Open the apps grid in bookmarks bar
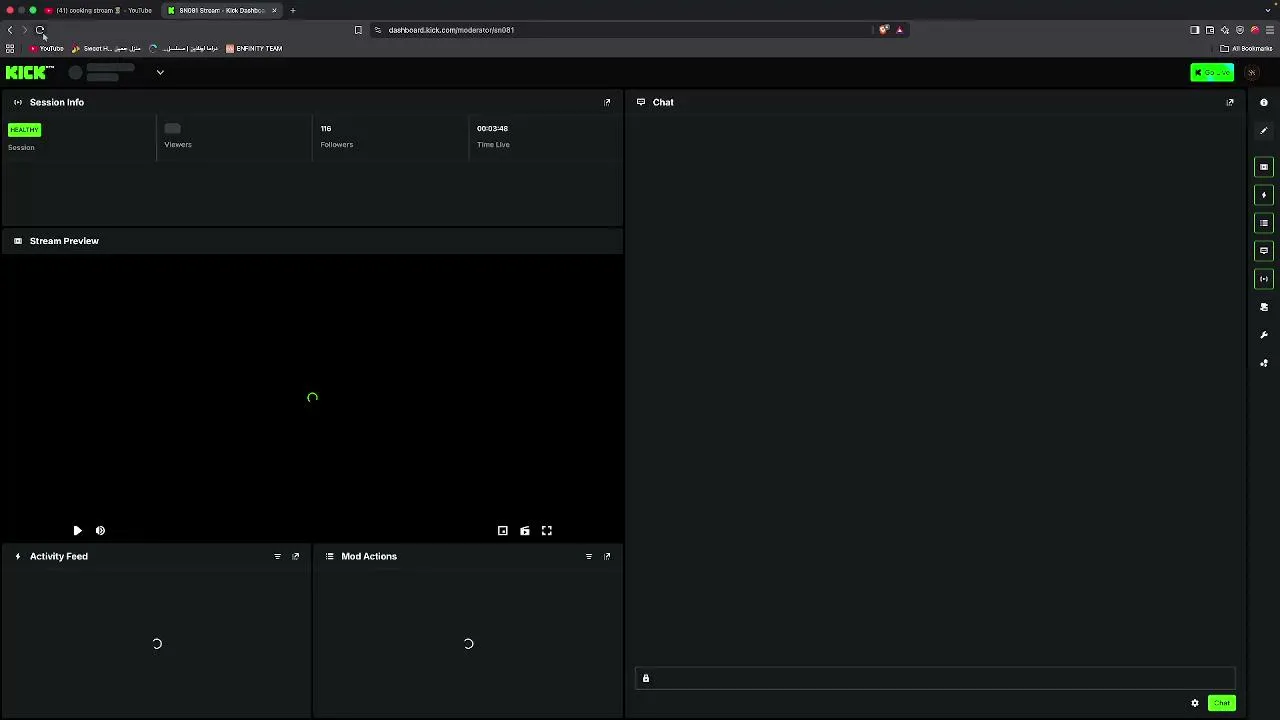Viewport: 1280px width, 720px height. 10,48
